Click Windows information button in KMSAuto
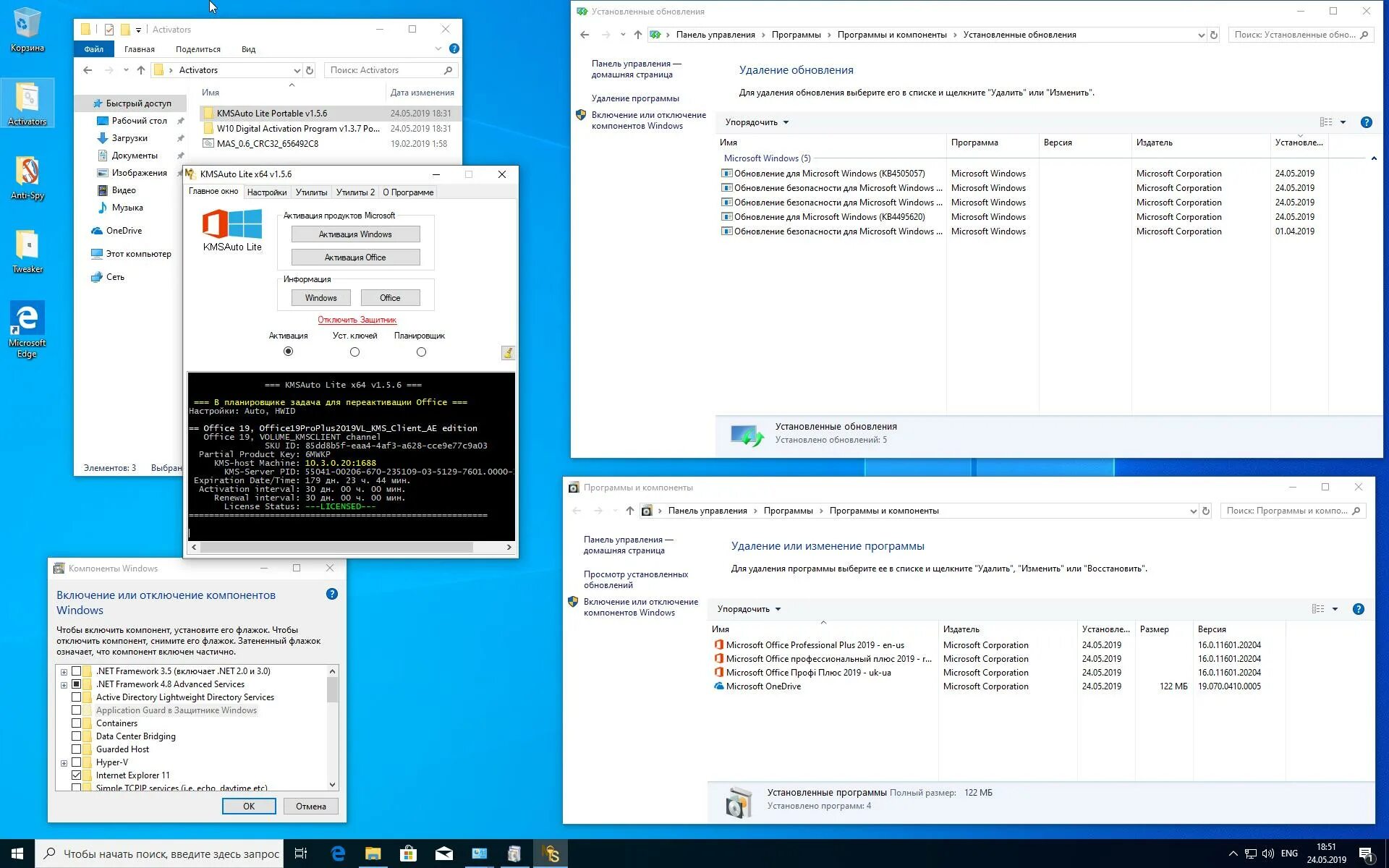Image resolution: width=1389 pixels, height=868 pixels. [320, 298]
